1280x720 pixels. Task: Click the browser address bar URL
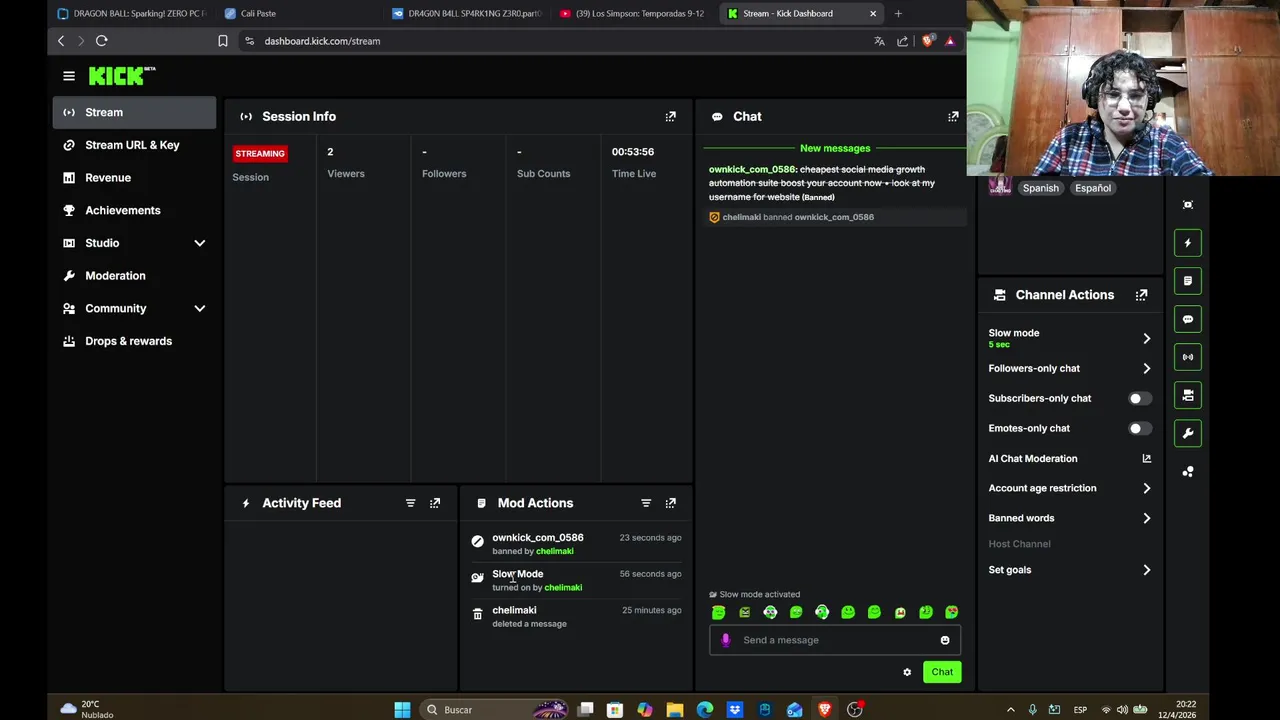click(x=322, y=41)
